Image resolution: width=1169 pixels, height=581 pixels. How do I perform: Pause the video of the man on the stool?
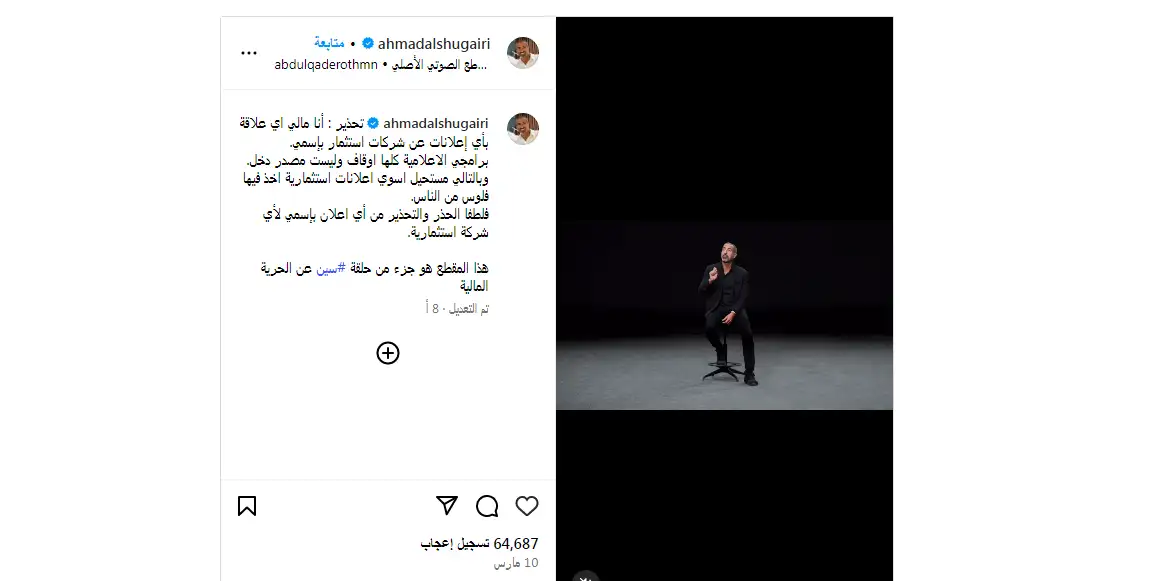[x=724, y=298]
